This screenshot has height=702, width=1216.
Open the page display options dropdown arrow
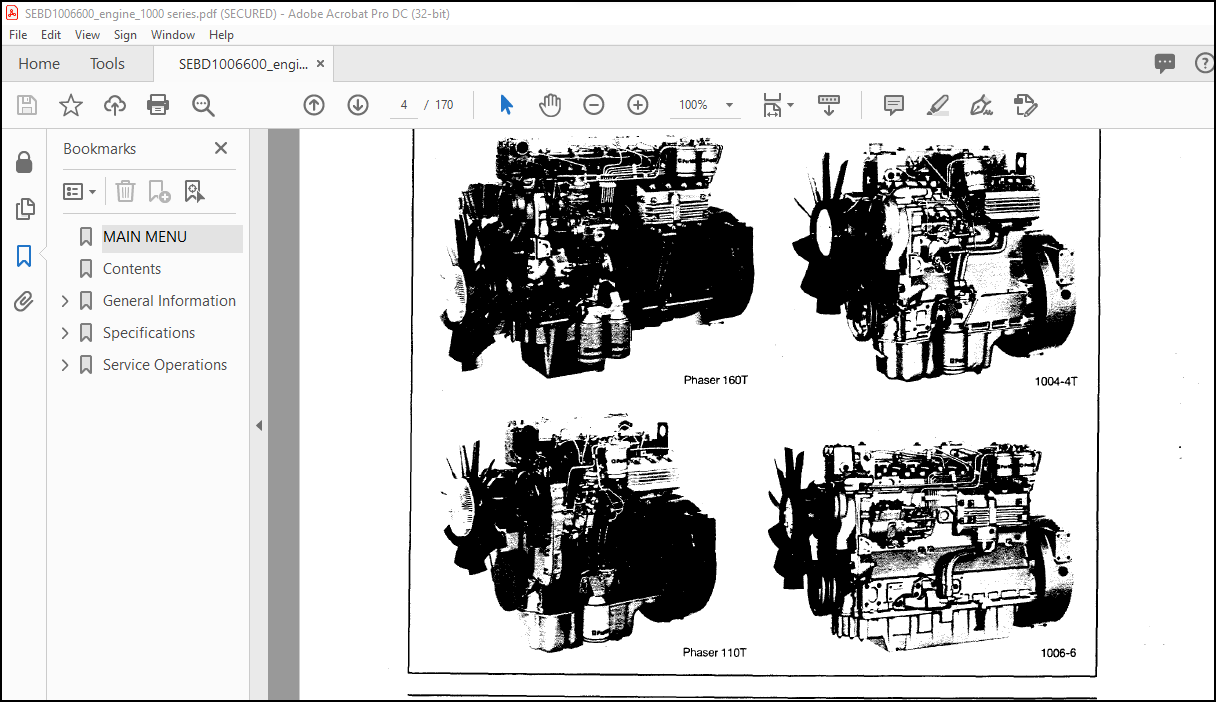tap(790, 104)
